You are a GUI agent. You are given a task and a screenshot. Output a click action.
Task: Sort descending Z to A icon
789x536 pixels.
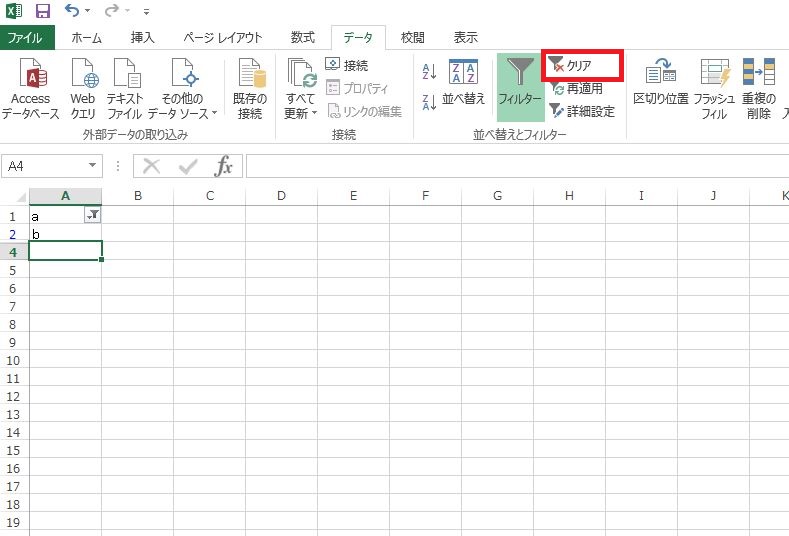pos(430,101)
